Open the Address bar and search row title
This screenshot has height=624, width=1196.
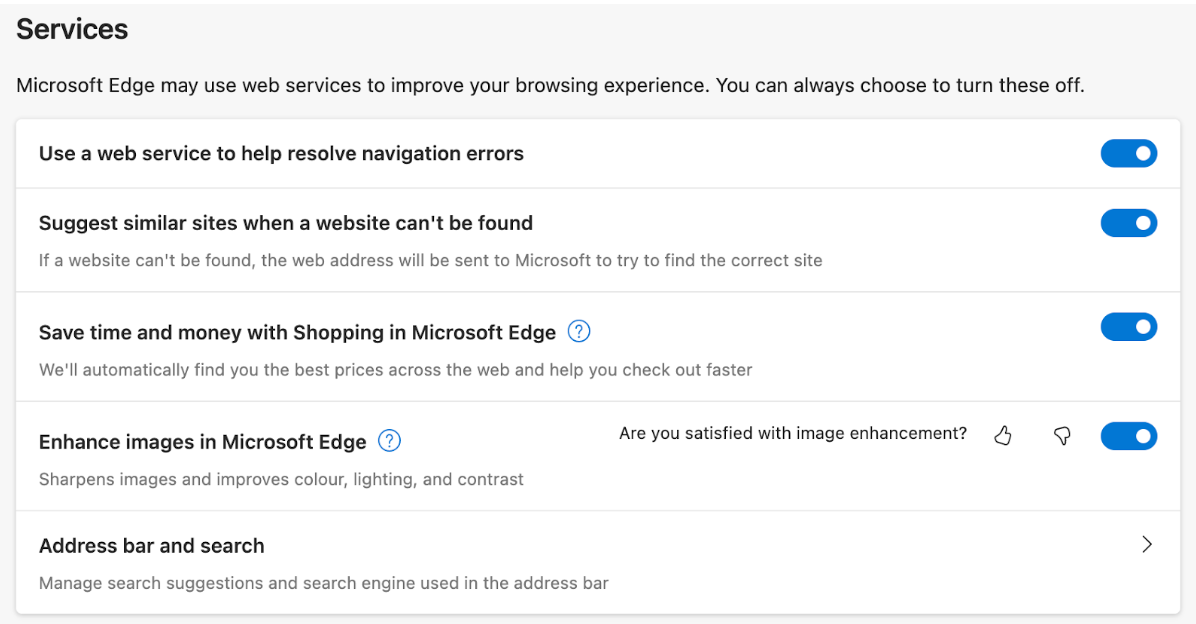(x=152, y=546)
